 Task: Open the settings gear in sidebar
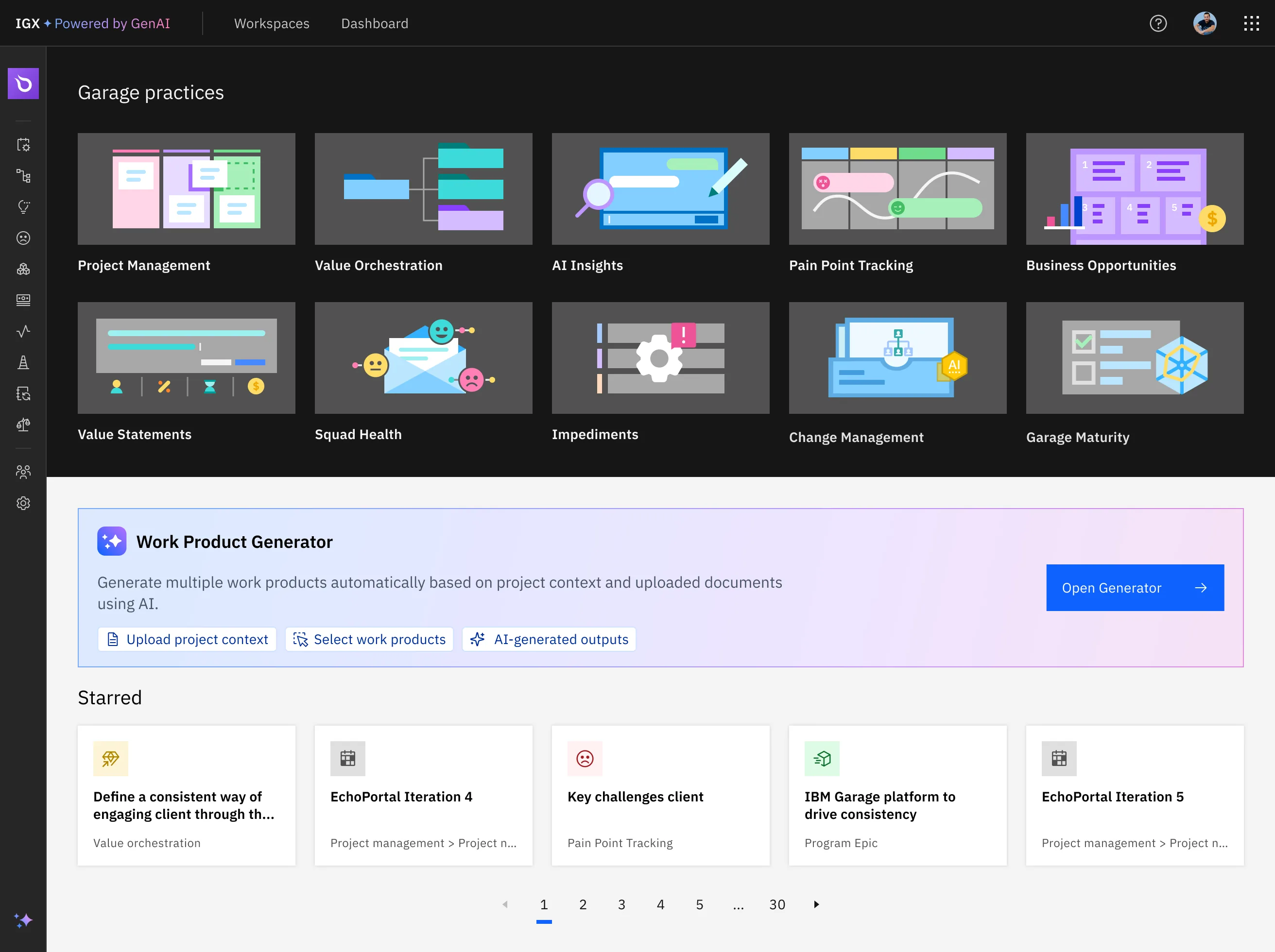click(23, 503)
